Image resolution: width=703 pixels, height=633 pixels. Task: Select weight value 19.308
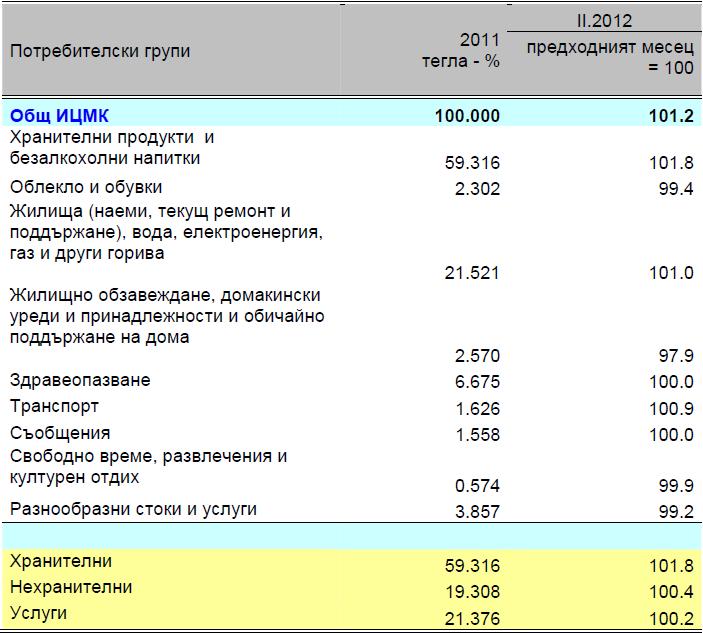click(472, 592)
